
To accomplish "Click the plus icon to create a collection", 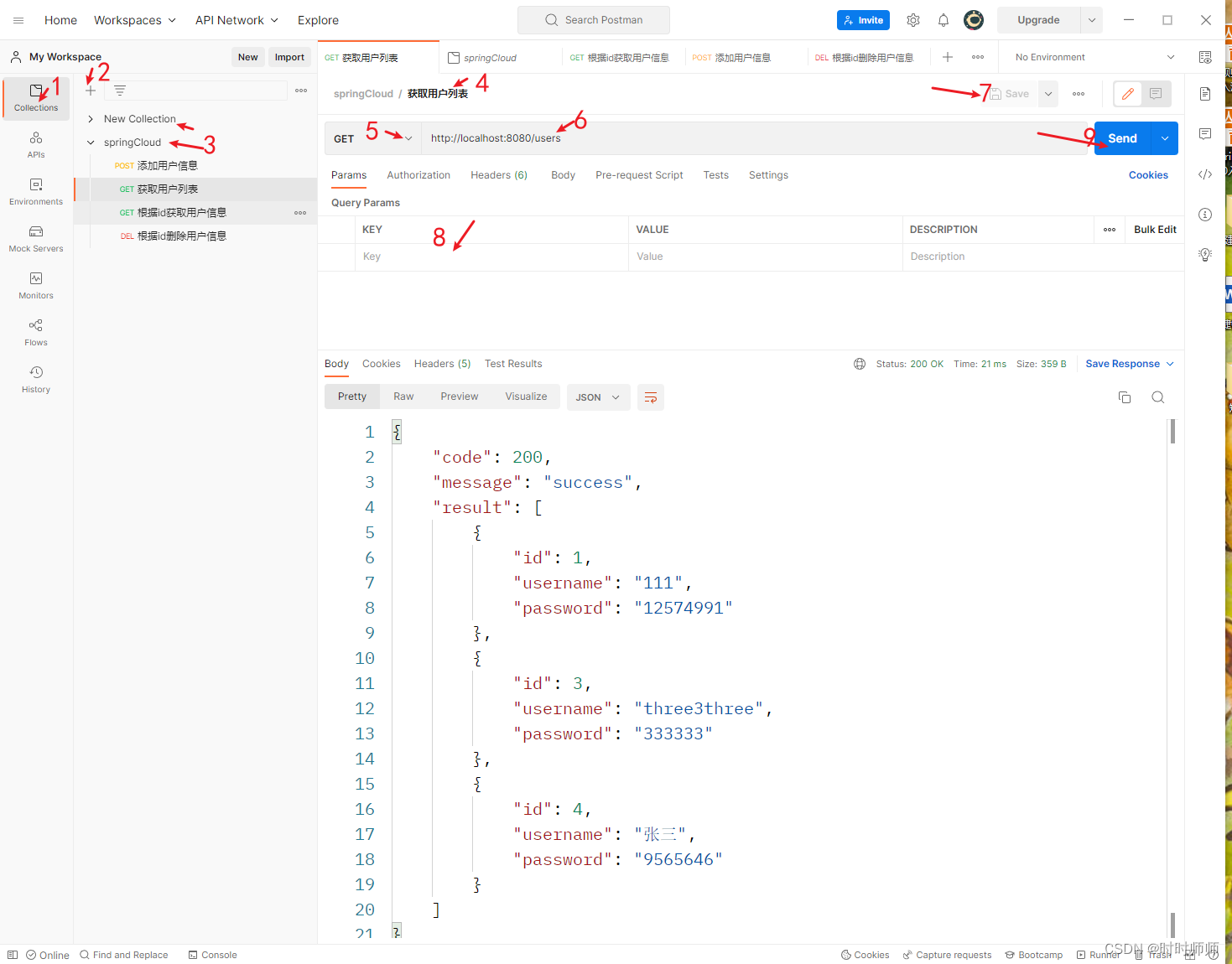I will coord(91,91).
